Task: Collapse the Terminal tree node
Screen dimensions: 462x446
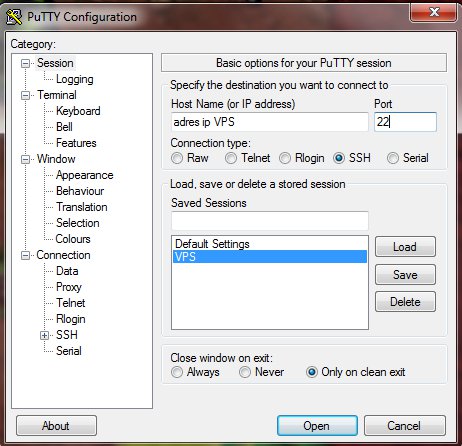Action: (x=25, y=96)
